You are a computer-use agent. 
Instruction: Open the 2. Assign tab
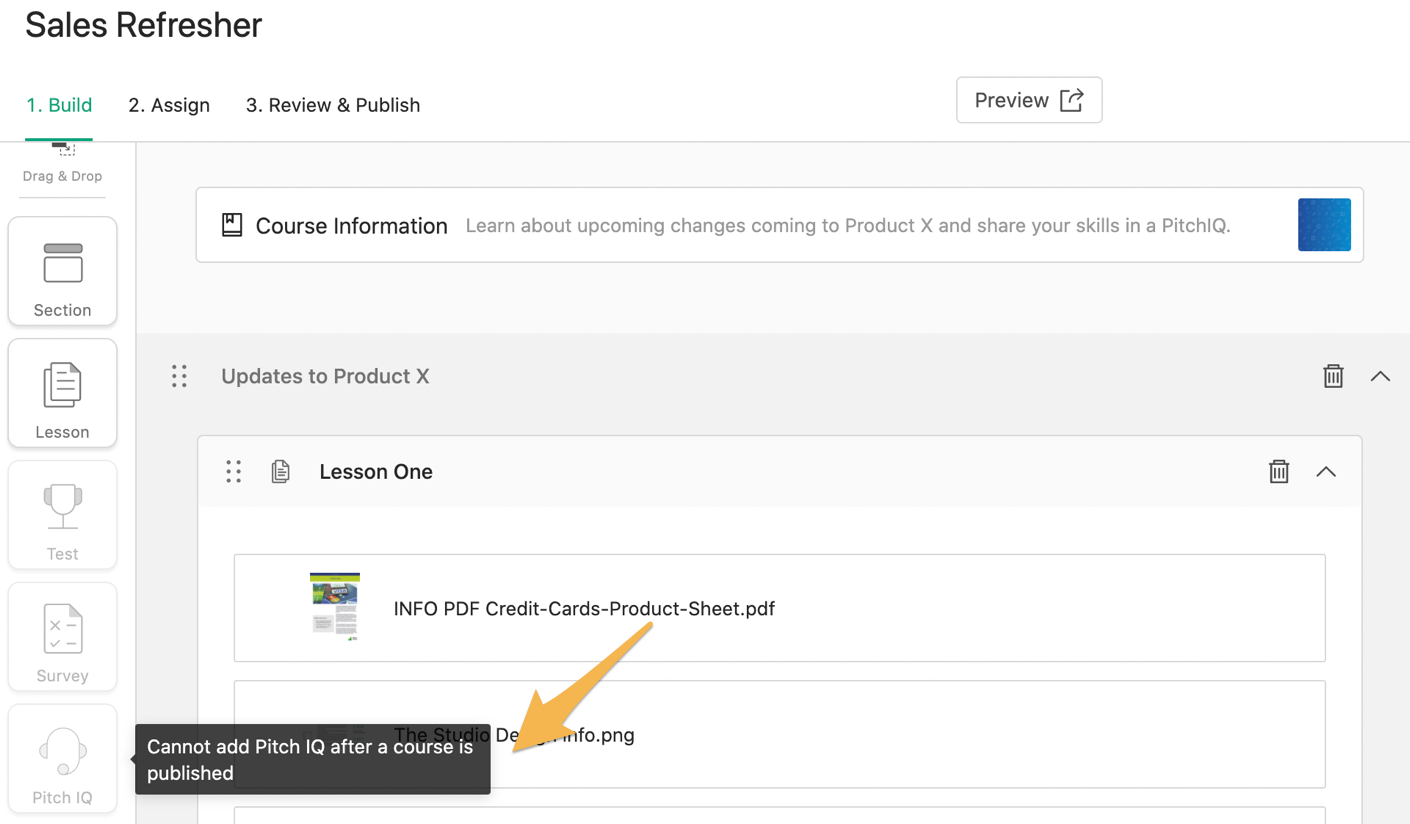(169, 105)
